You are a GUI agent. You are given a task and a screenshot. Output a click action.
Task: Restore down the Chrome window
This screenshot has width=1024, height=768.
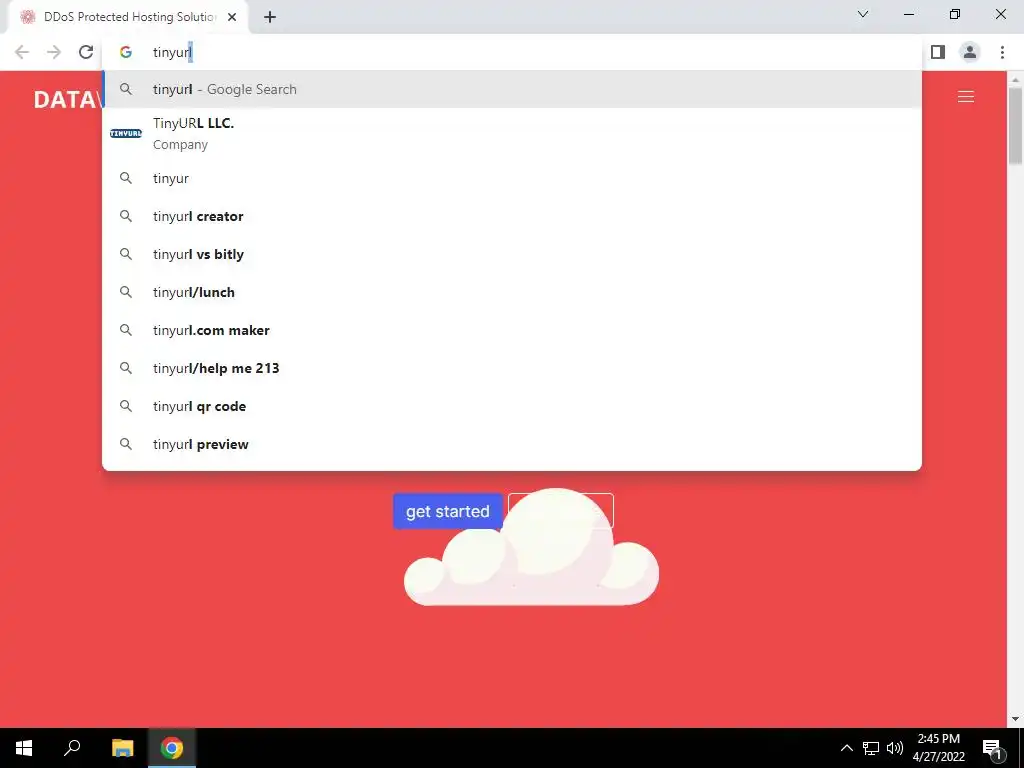click(955, 14)
